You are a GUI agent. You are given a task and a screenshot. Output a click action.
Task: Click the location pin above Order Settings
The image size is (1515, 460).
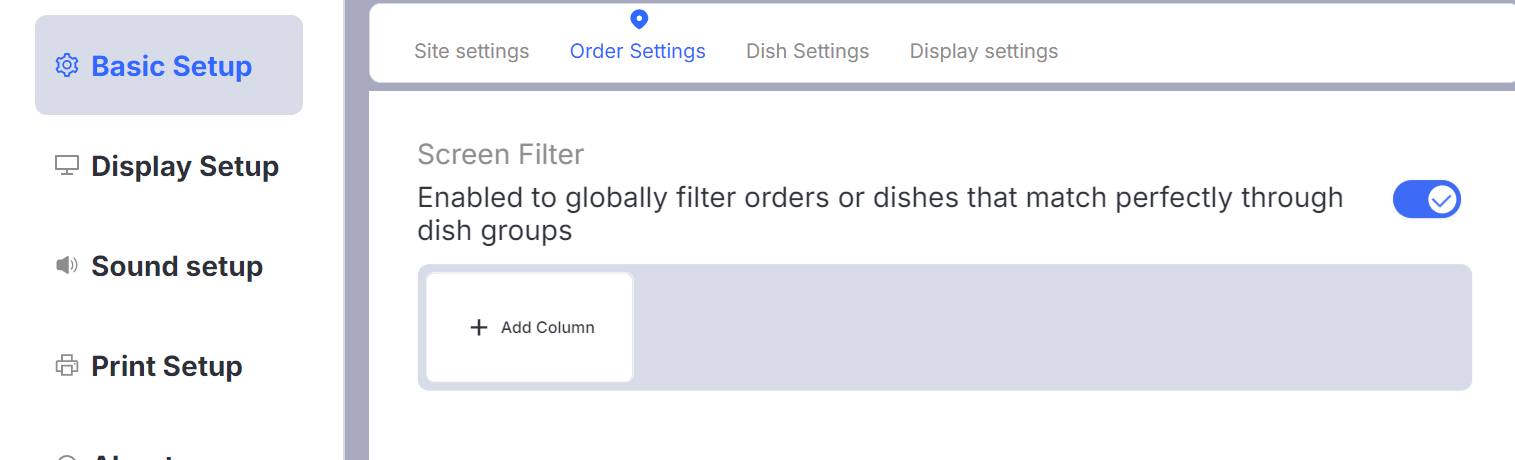point(639,19)
